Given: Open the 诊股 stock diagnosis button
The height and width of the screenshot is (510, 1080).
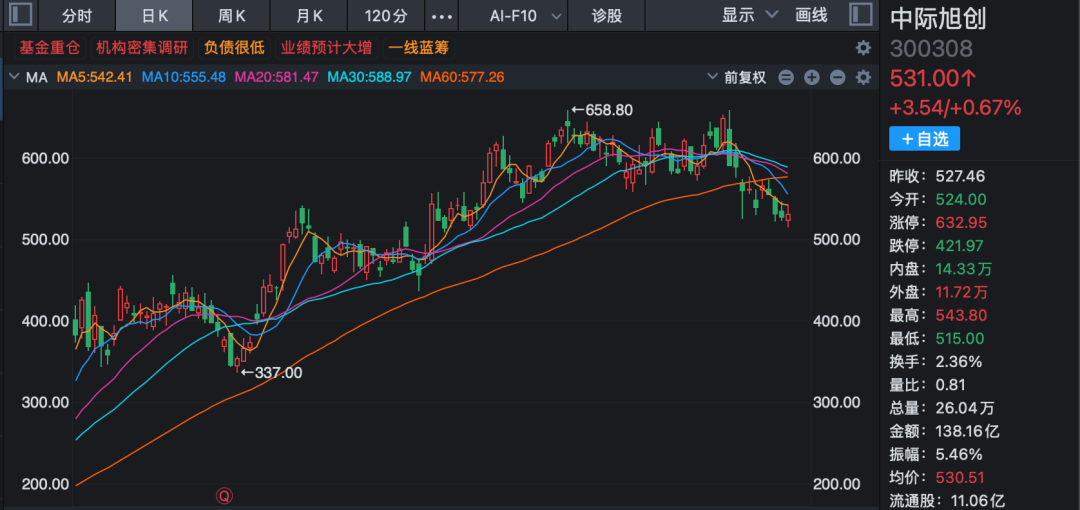Looking at the screenshot, I should click(607, 15).
